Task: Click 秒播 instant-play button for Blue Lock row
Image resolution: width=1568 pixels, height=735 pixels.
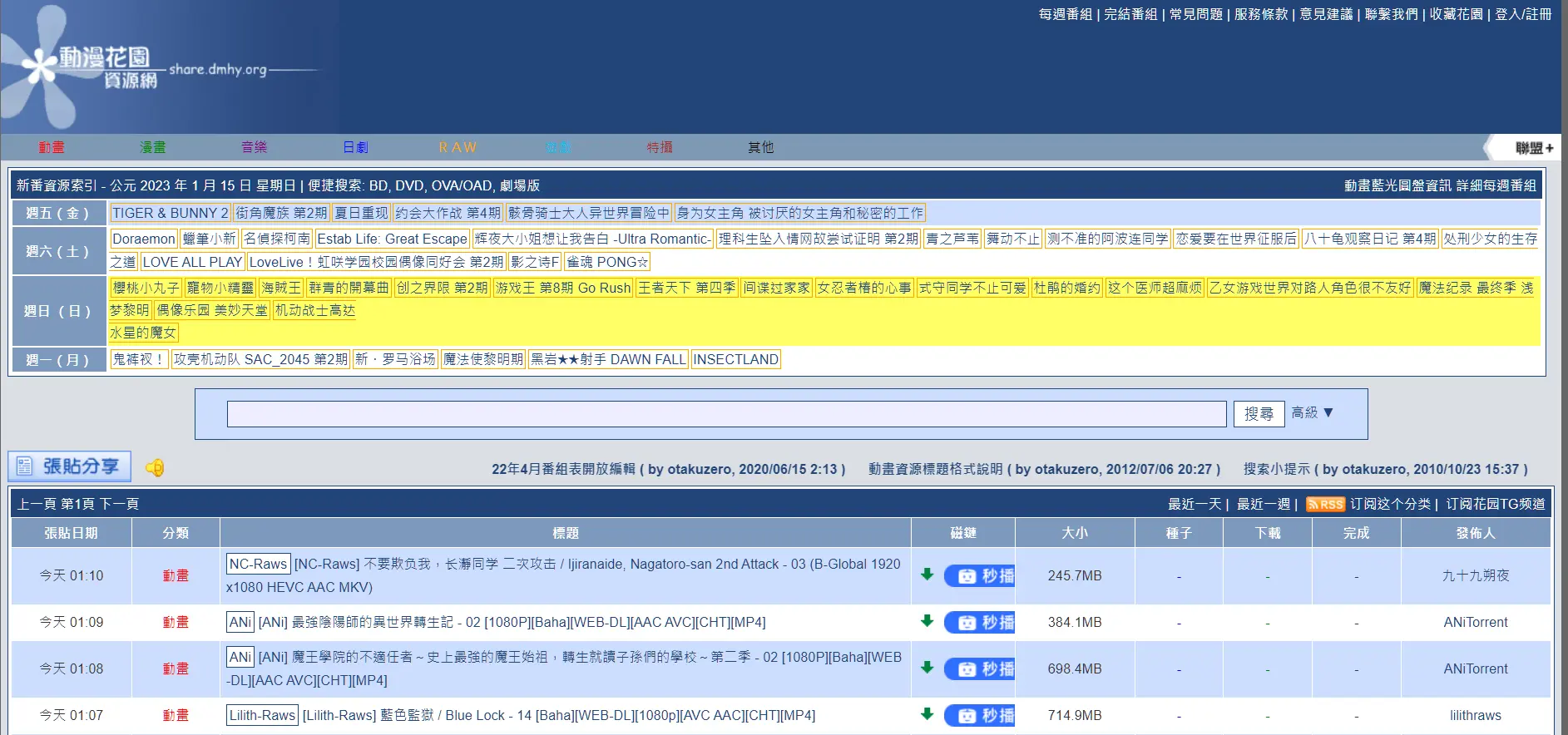Action: click(979, 715)
